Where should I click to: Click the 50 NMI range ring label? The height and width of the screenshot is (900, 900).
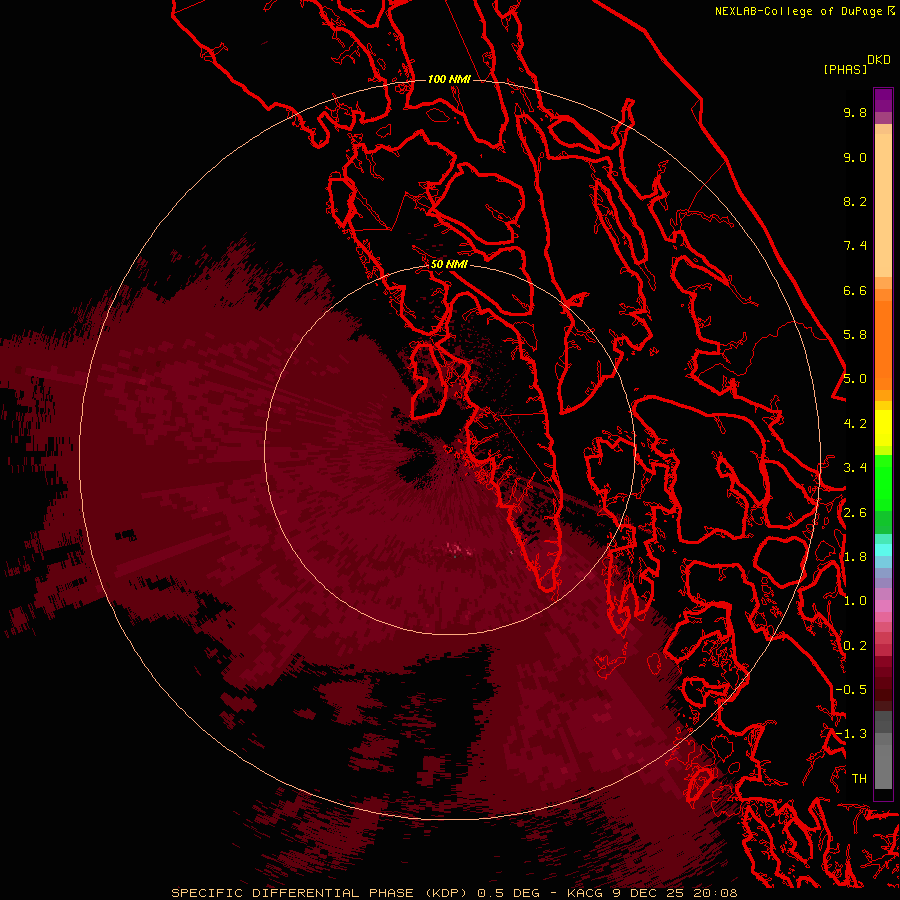pos(449,264)
